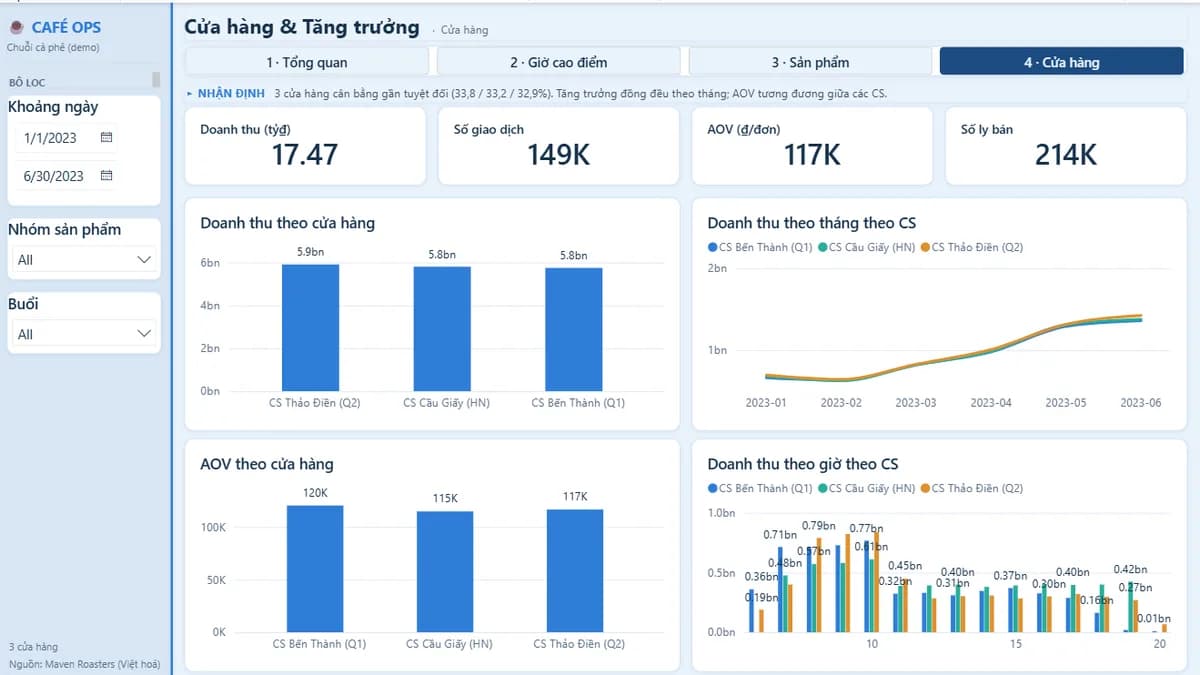1200x675 pixels.
Task: Expand the Buổi filter dropdown
Action: click(84, 334)
